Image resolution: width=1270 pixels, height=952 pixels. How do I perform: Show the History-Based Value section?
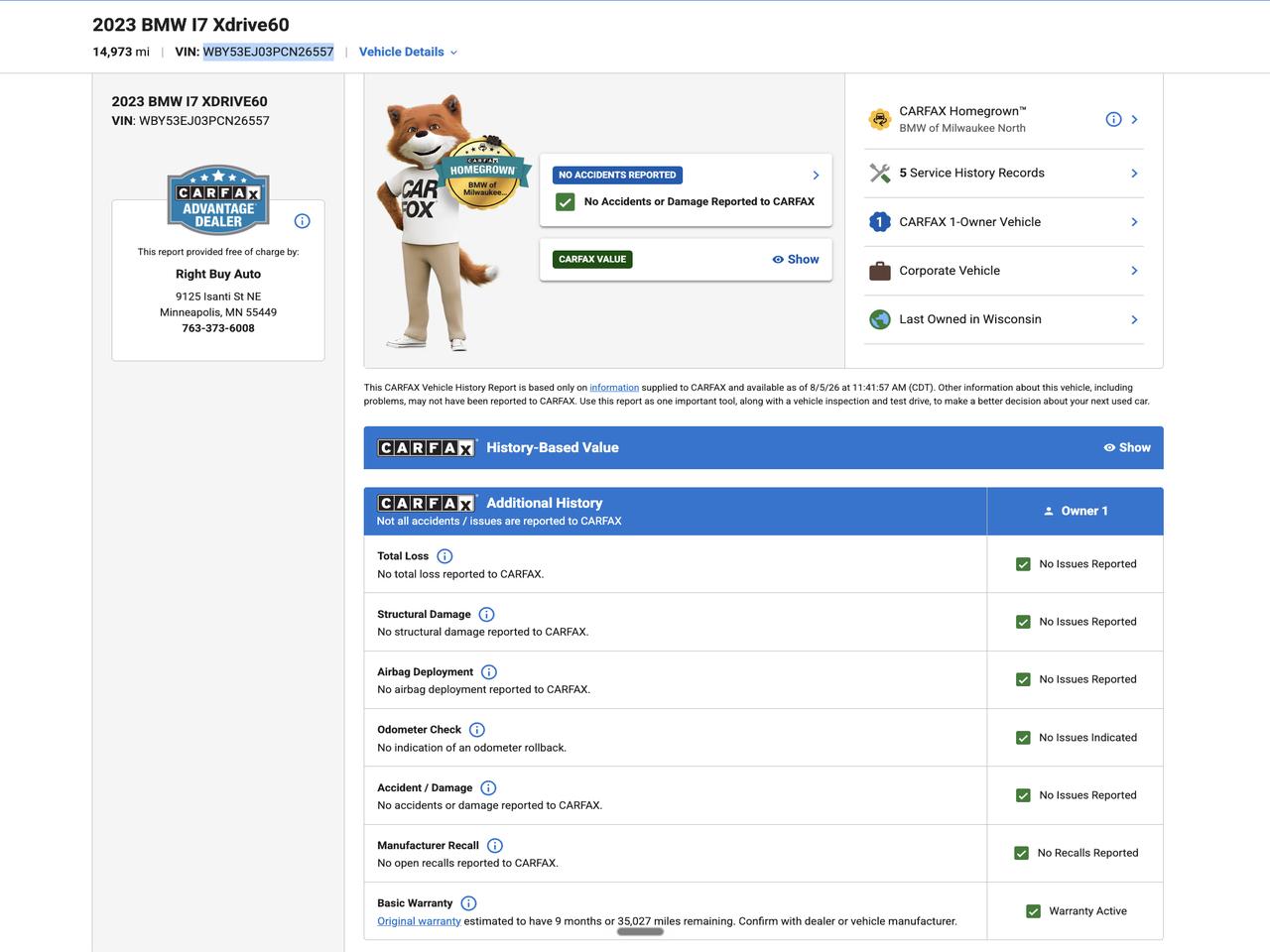(x=1127, y=448)
